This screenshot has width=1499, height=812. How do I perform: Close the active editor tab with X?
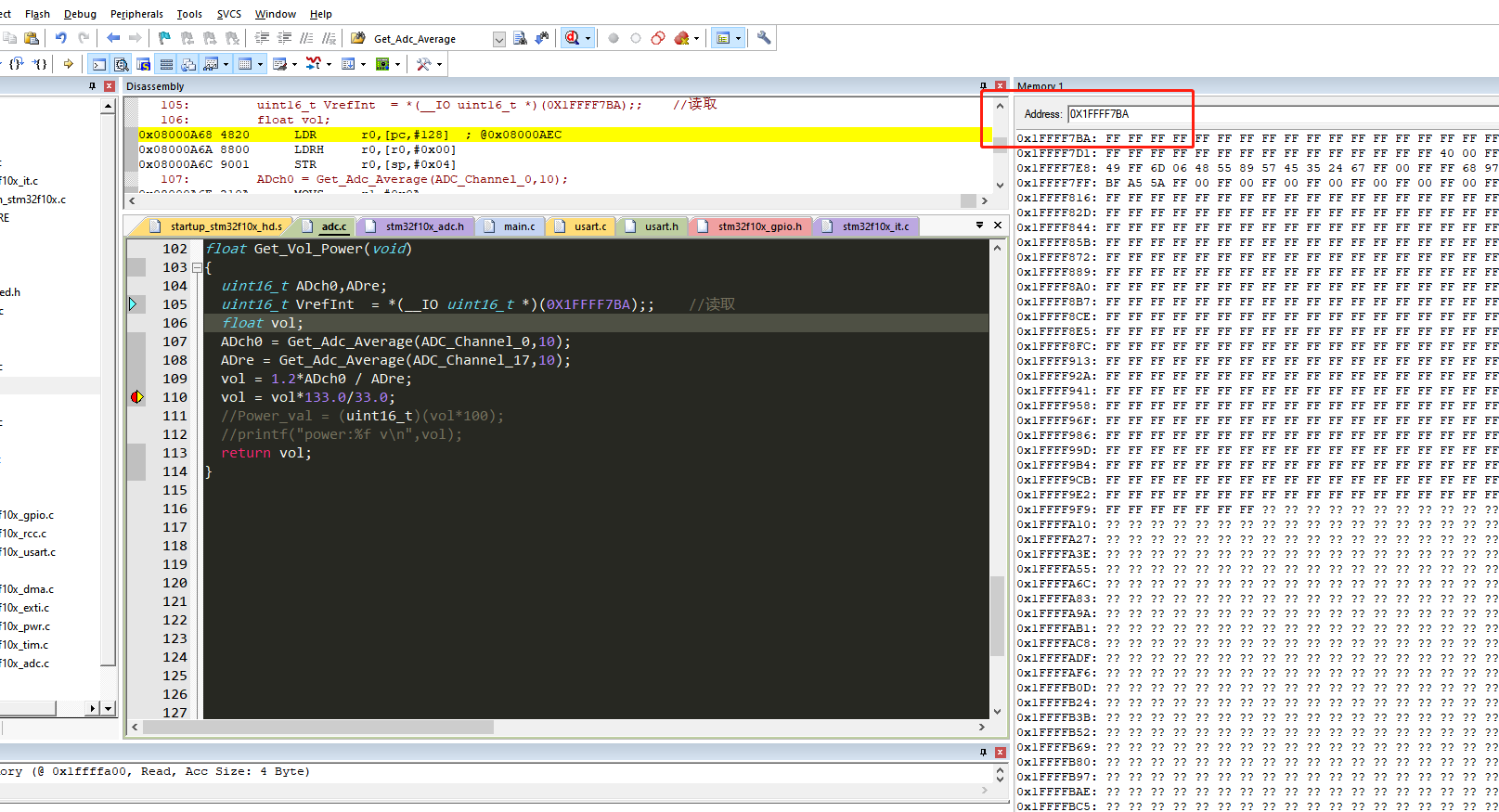pos(998,226)
